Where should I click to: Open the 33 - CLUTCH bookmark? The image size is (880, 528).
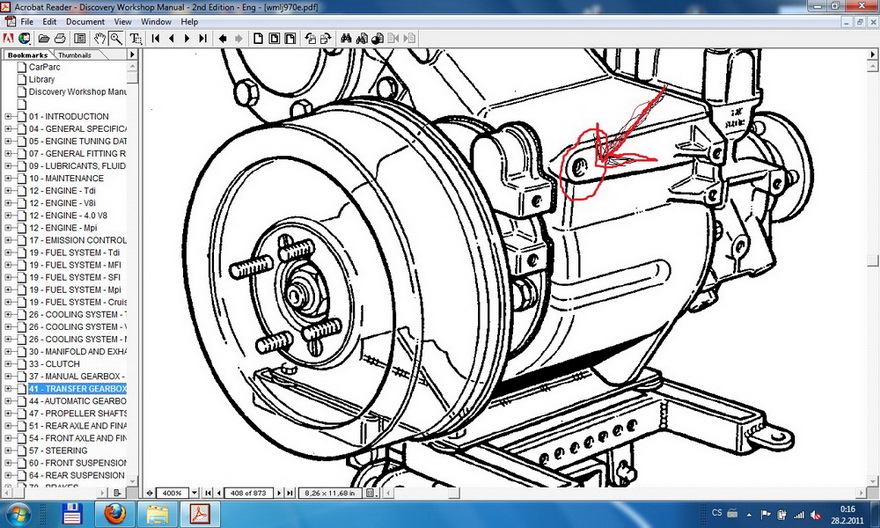54,364
